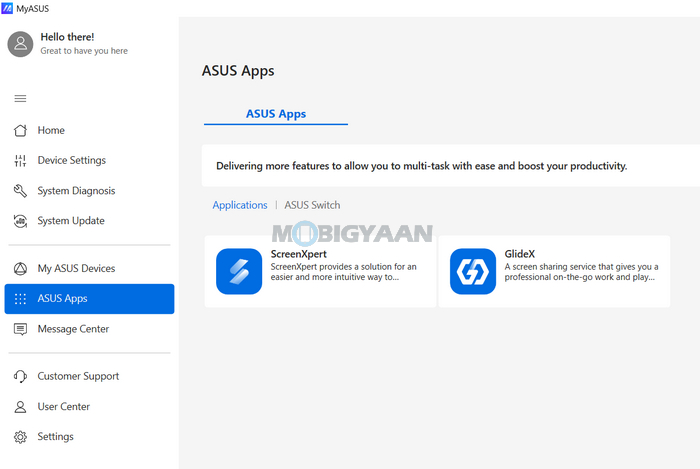Open Customer Support menu item
Viewport: 700px width, 469px height.
[78, 376]
